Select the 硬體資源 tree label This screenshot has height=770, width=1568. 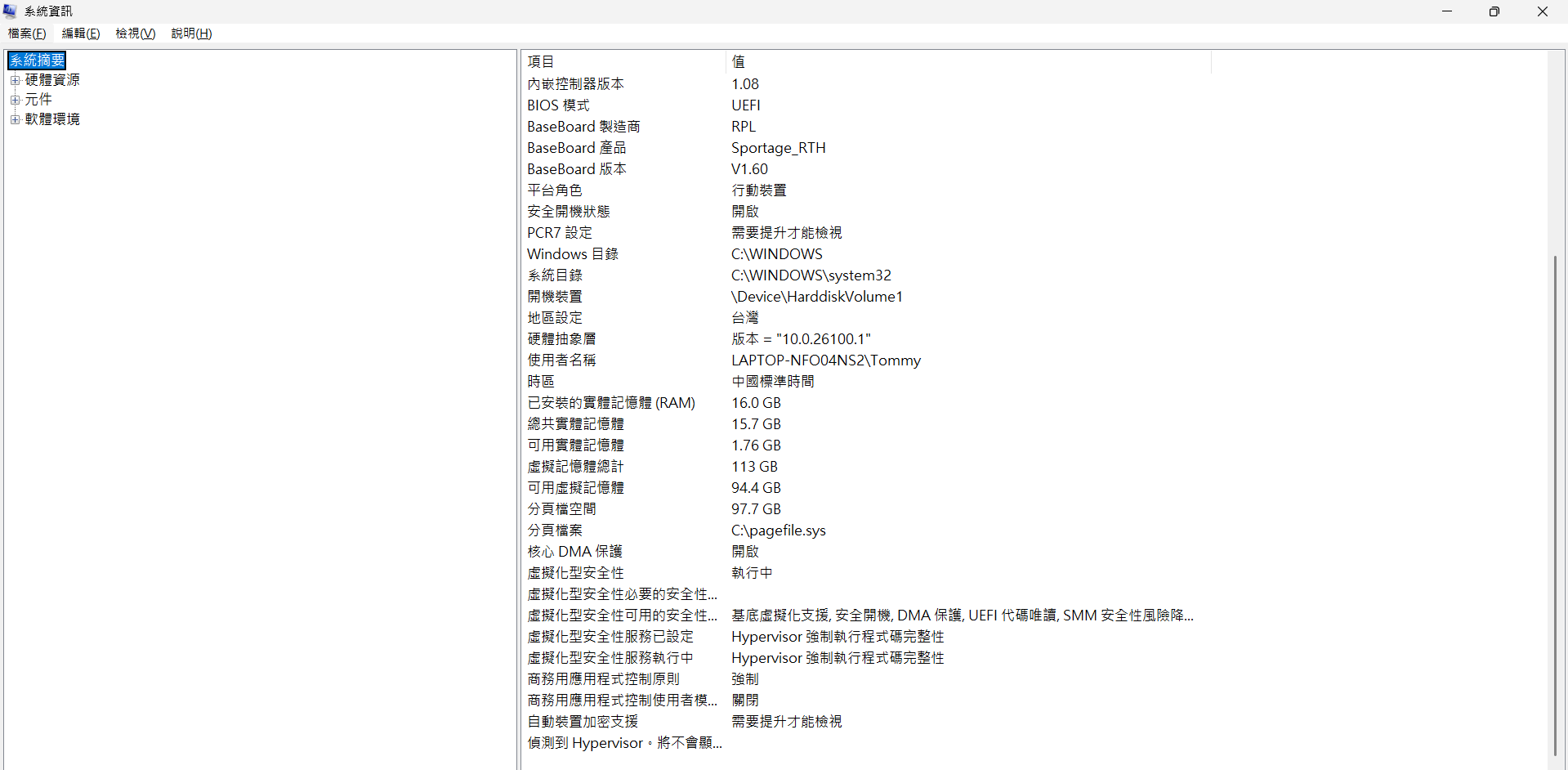[x=52, y=80]
